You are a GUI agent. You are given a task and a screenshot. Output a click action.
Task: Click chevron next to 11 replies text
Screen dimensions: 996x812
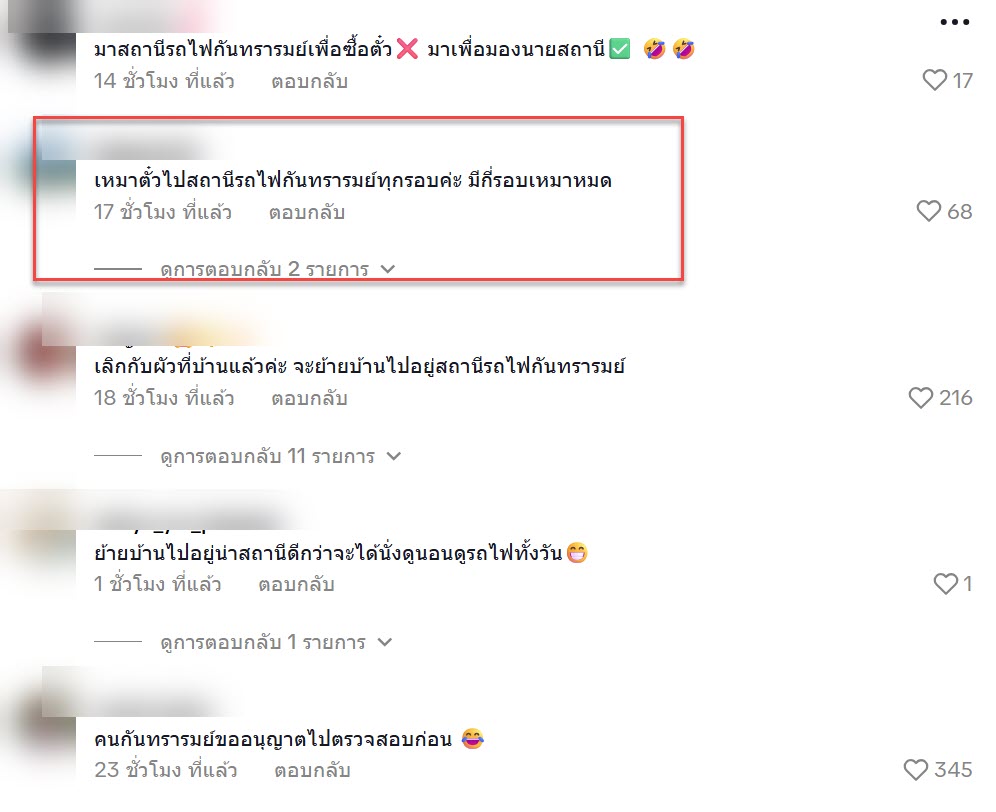click(x=394, y=456)
